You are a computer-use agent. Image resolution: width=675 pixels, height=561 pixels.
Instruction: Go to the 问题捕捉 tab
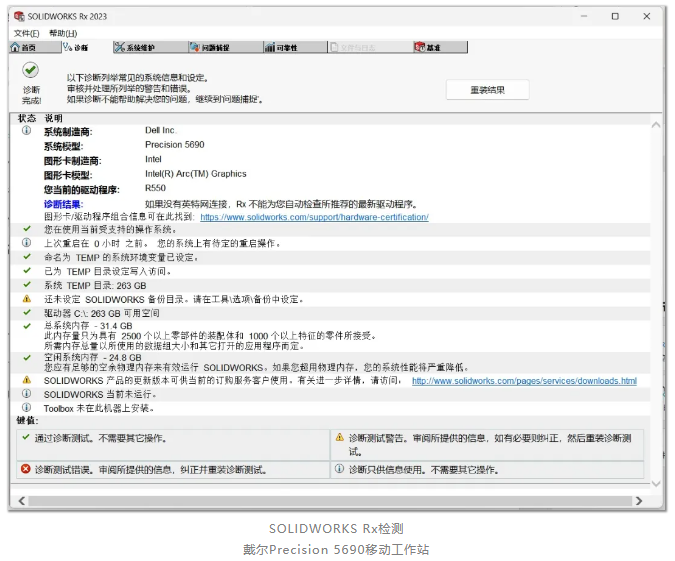[x=226, y=47]
